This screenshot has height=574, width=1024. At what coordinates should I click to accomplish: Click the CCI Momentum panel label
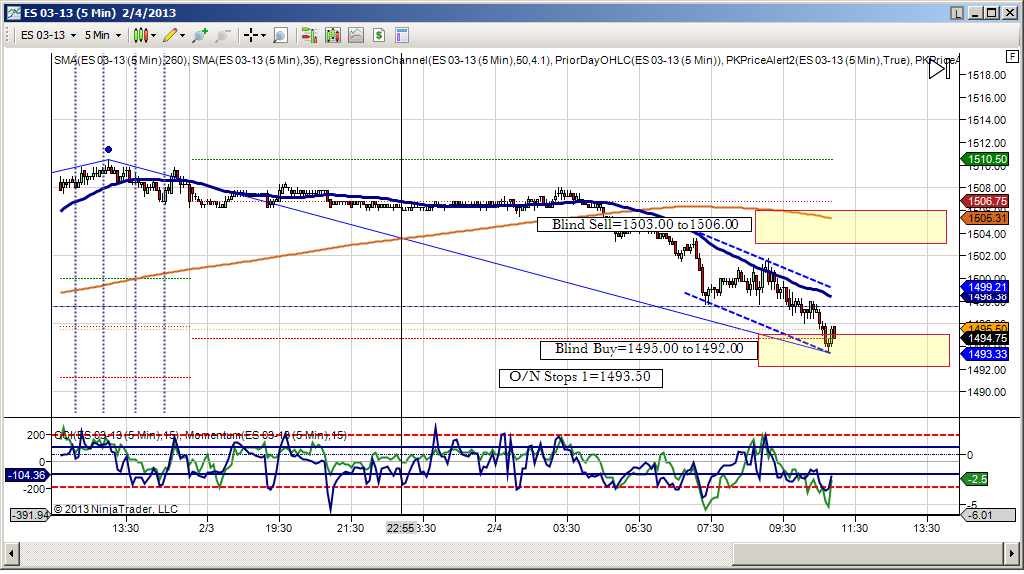click(200, 435)
